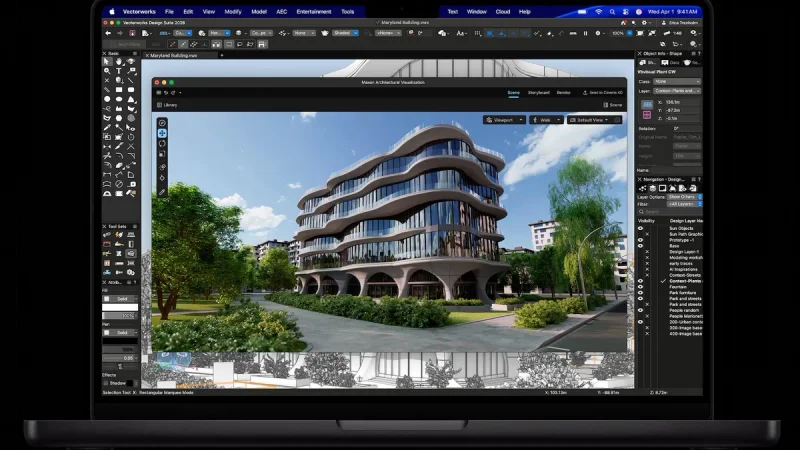Click the Scene button below tabs
Viewport: 800px width, 450px height.
click(613, 105)
